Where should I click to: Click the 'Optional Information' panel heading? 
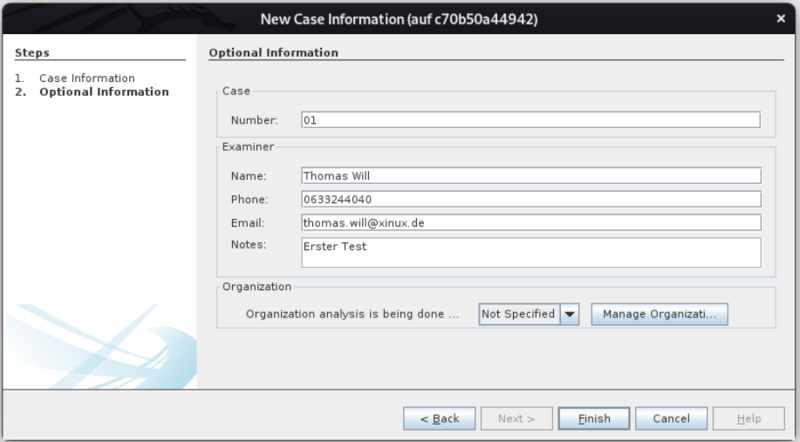tap(273, 52)
